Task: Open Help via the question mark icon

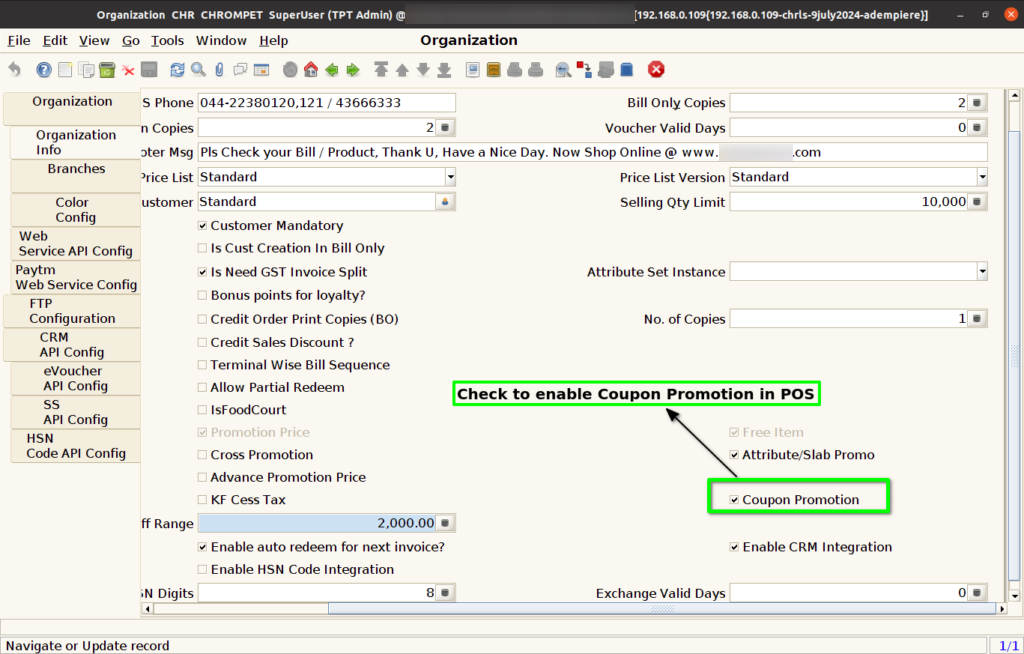Action: click(44, 69)
